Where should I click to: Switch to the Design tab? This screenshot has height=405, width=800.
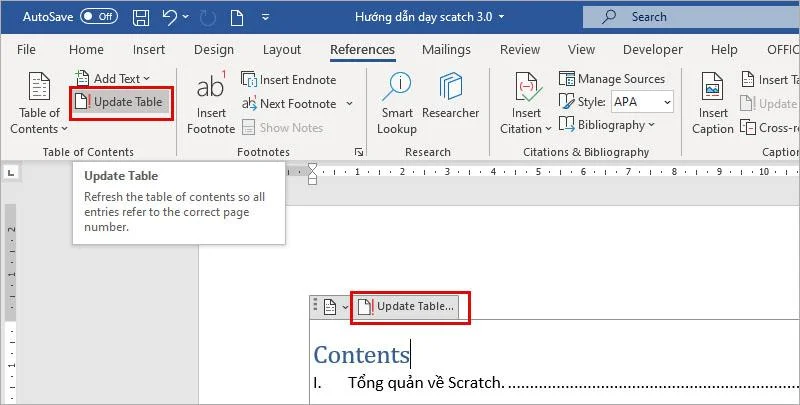click(x=214, y=49)
